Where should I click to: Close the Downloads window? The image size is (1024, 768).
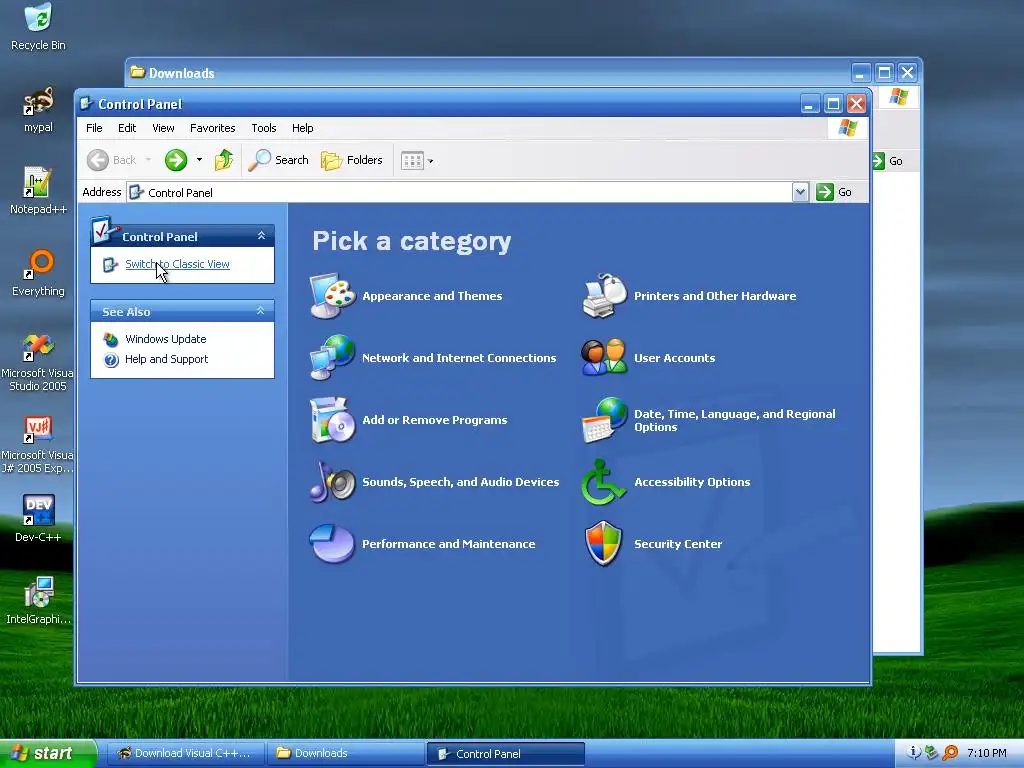(x=907, y=72)
